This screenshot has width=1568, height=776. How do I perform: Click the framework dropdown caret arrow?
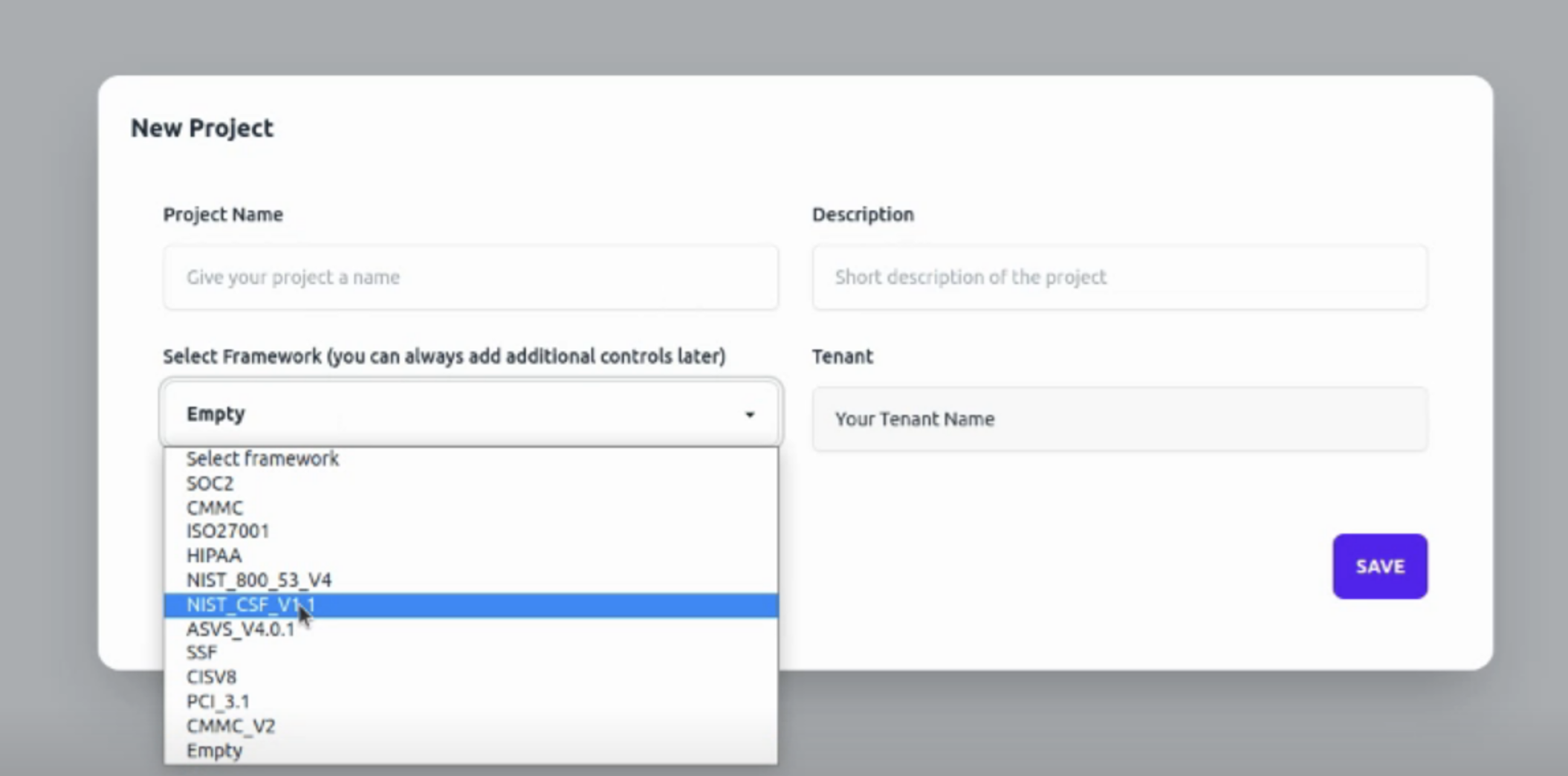[749, 415]
